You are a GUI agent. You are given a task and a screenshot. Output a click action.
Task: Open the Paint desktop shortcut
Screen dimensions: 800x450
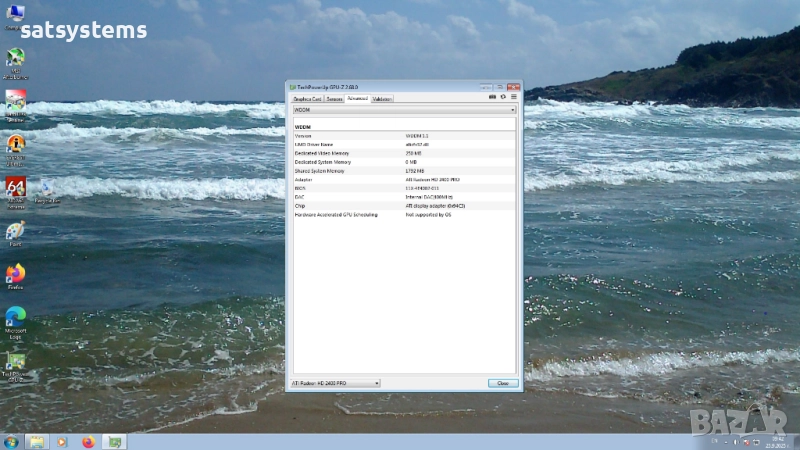15,232
